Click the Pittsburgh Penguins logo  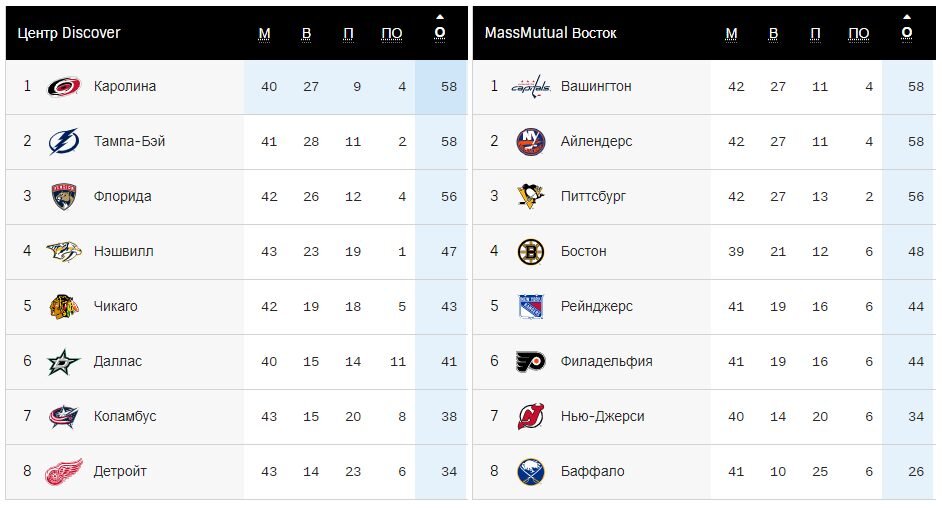click(x=530, y=196)
